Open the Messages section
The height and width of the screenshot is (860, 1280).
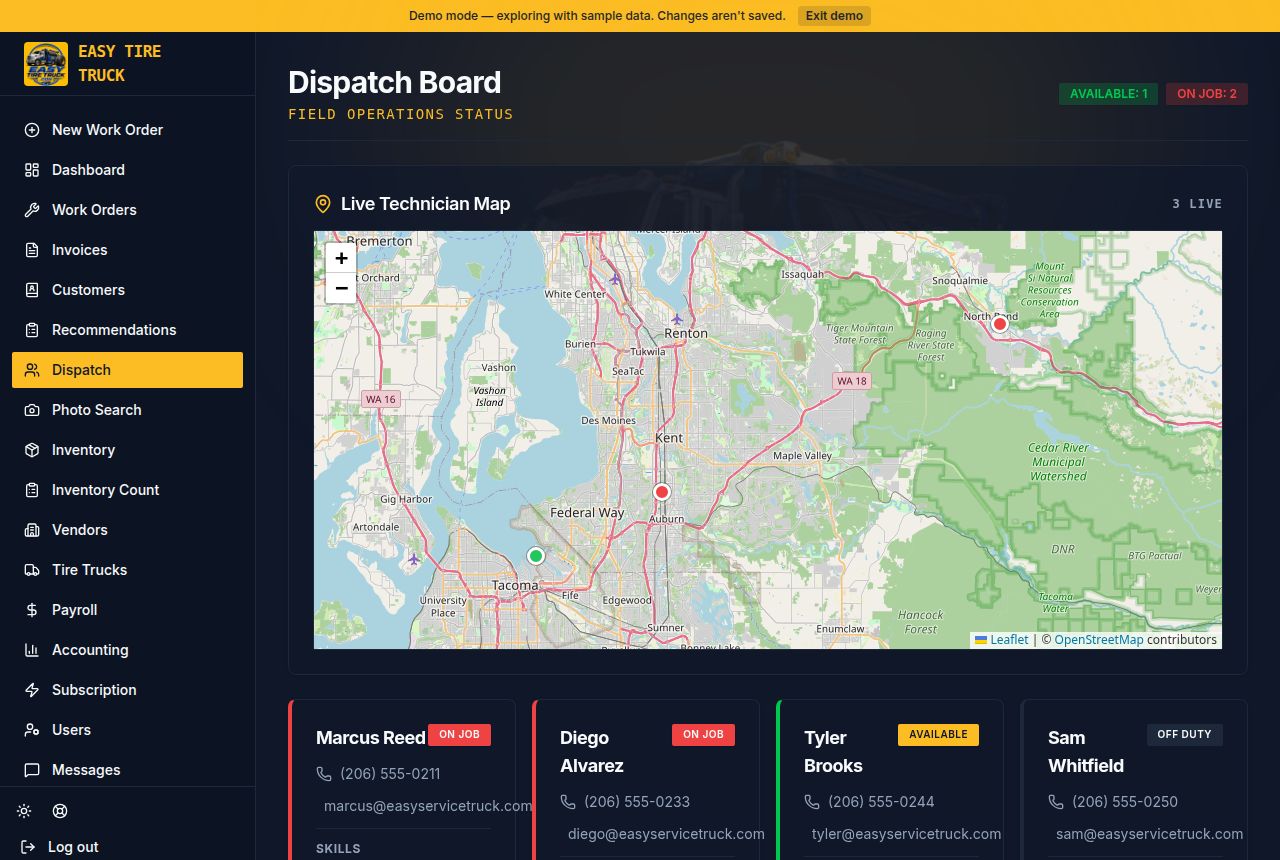pyautogui.click(x=127, y=770)
